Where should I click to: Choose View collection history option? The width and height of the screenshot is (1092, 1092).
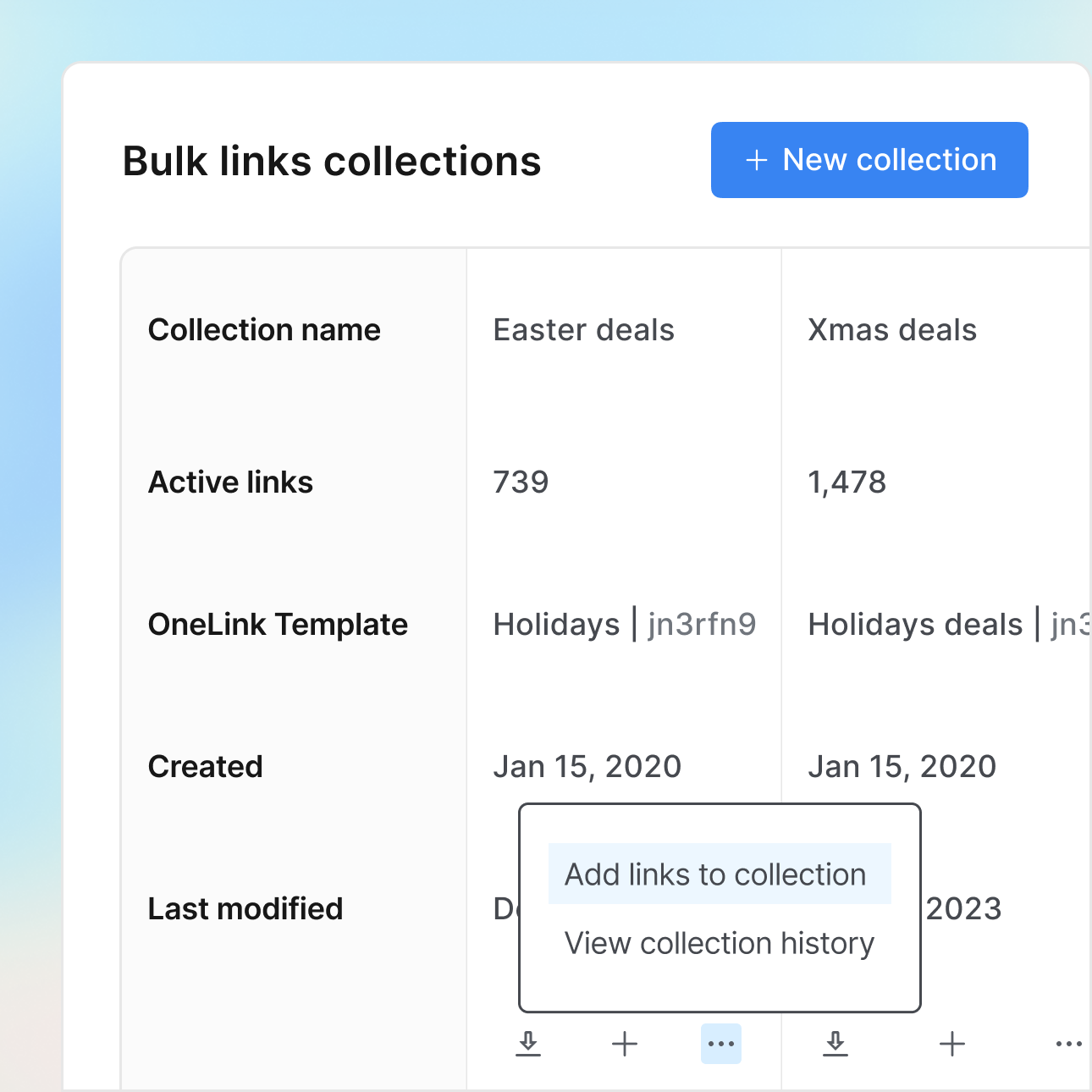(x=719, y=943)
